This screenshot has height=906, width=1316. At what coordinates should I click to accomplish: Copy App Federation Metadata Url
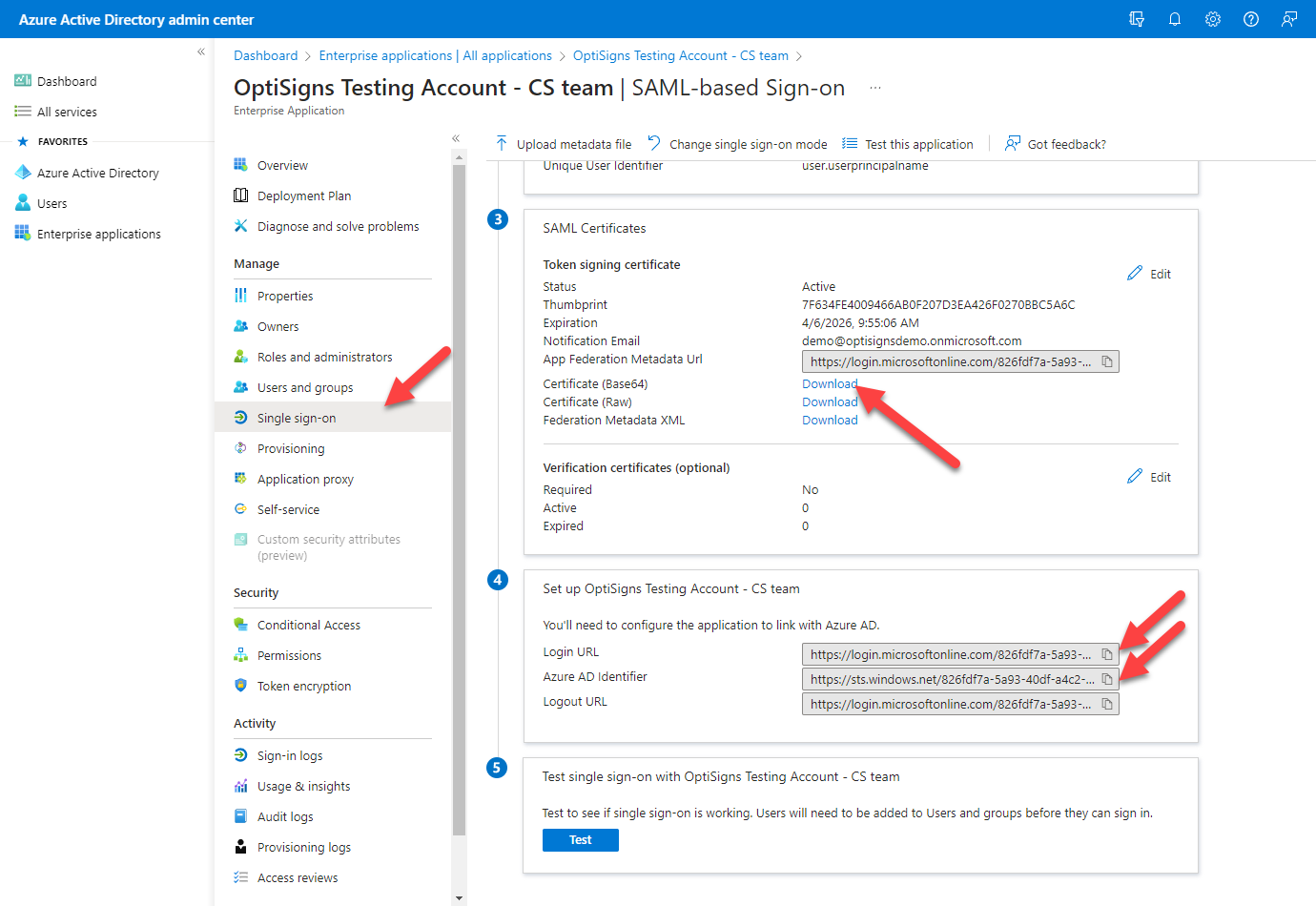coord(1107,361)
